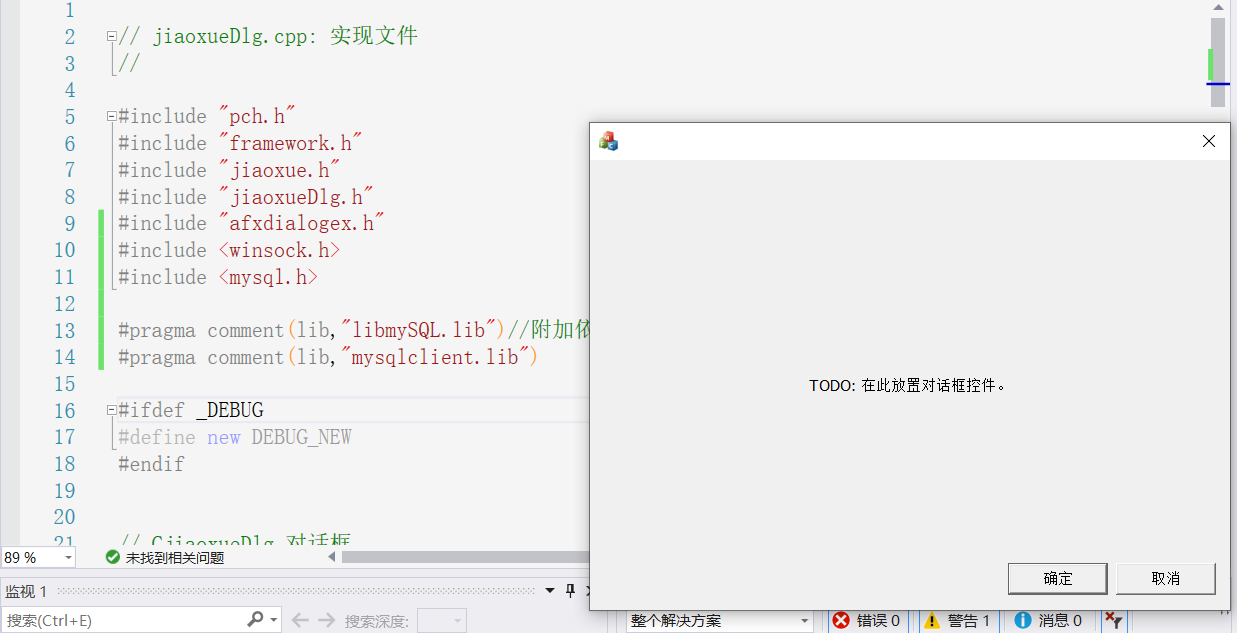
Task: Click the green no-issues checkmark indicator
Action: click(x=112, y=557)
